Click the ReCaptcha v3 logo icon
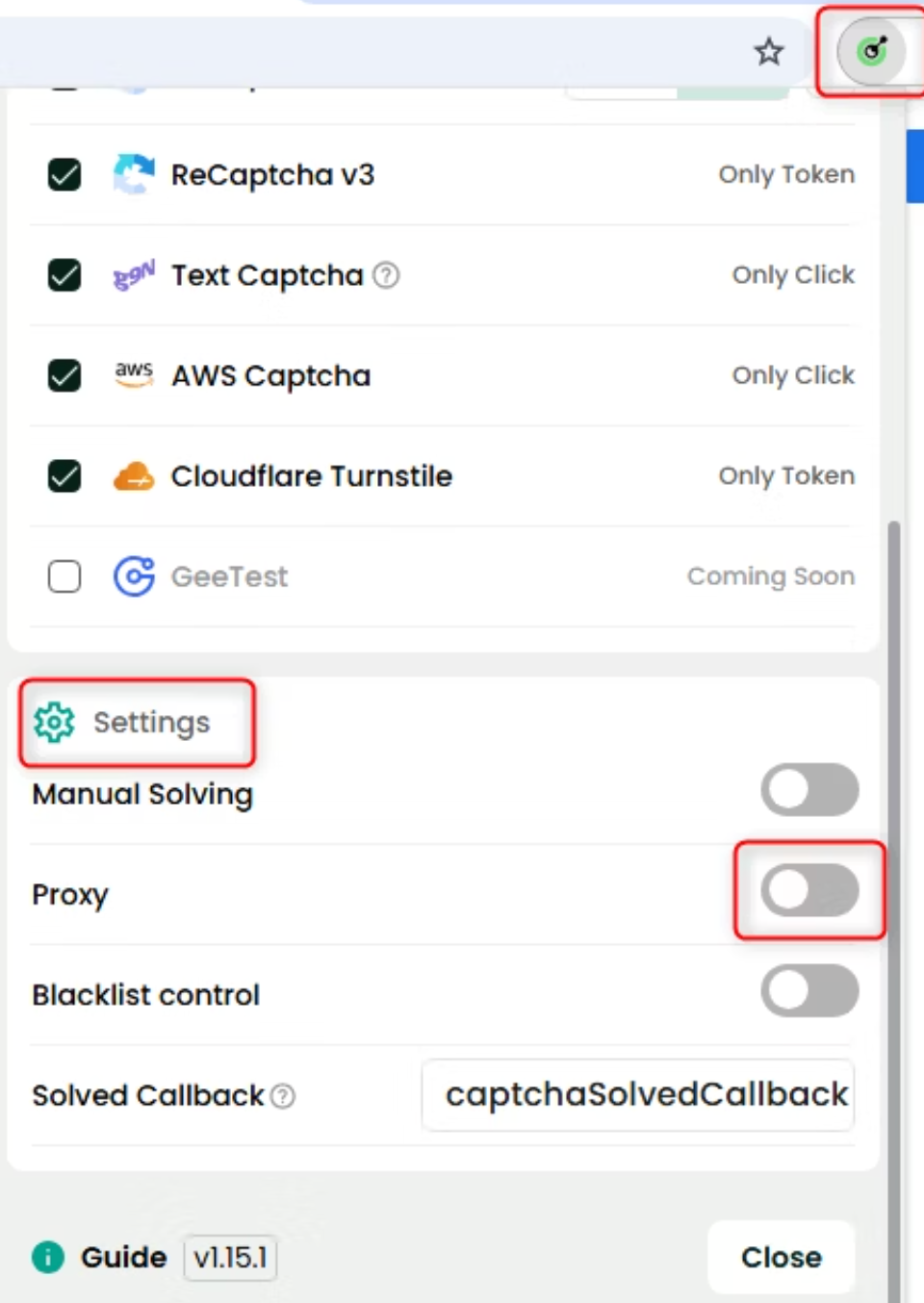The width and height of the screenshot is (924, 1303). pos(134,175)
